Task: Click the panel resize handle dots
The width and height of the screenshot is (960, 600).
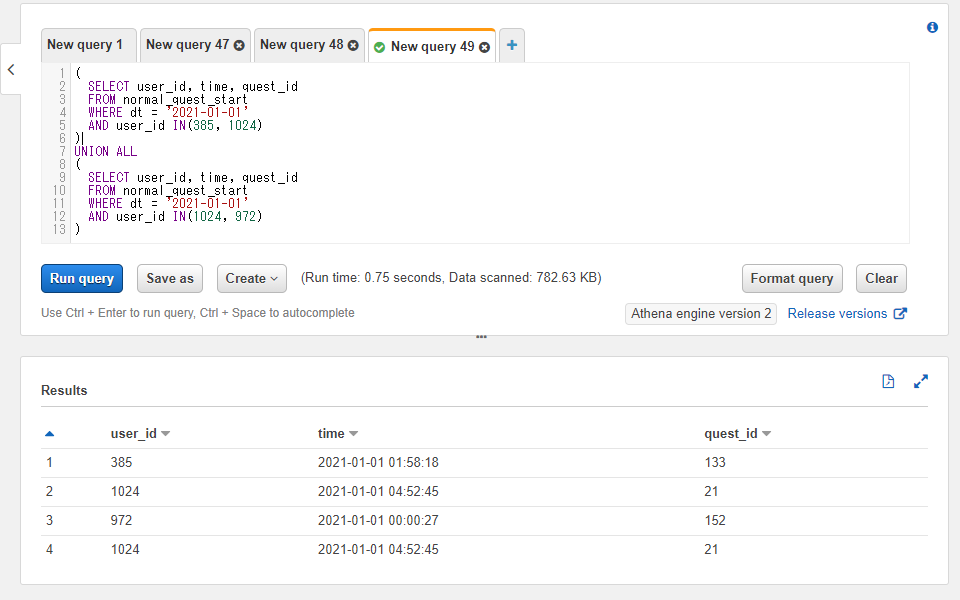Action: click(481, 337)
